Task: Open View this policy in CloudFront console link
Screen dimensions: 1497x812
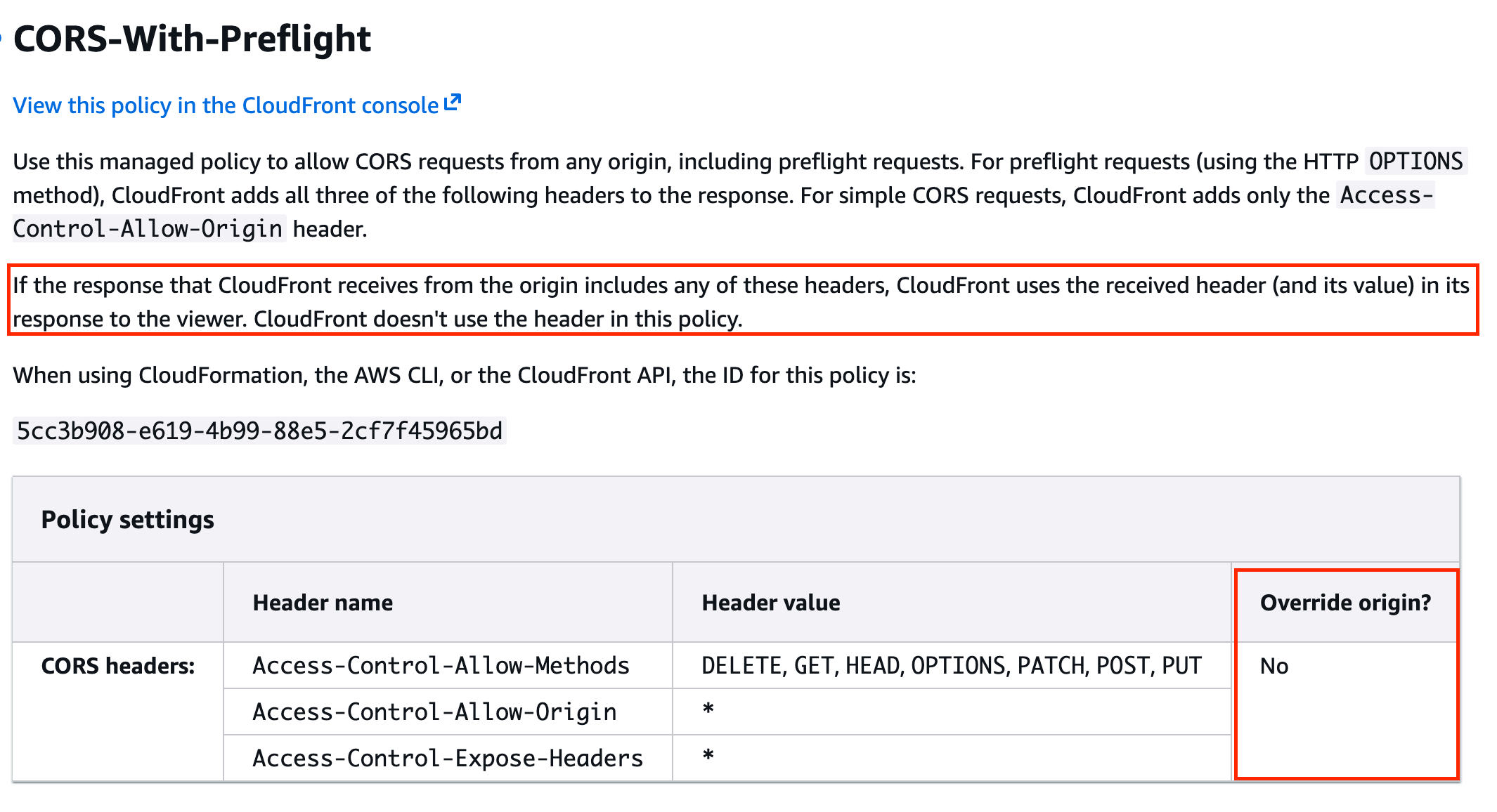Action: pyautogui.click(x=225, y=105)
